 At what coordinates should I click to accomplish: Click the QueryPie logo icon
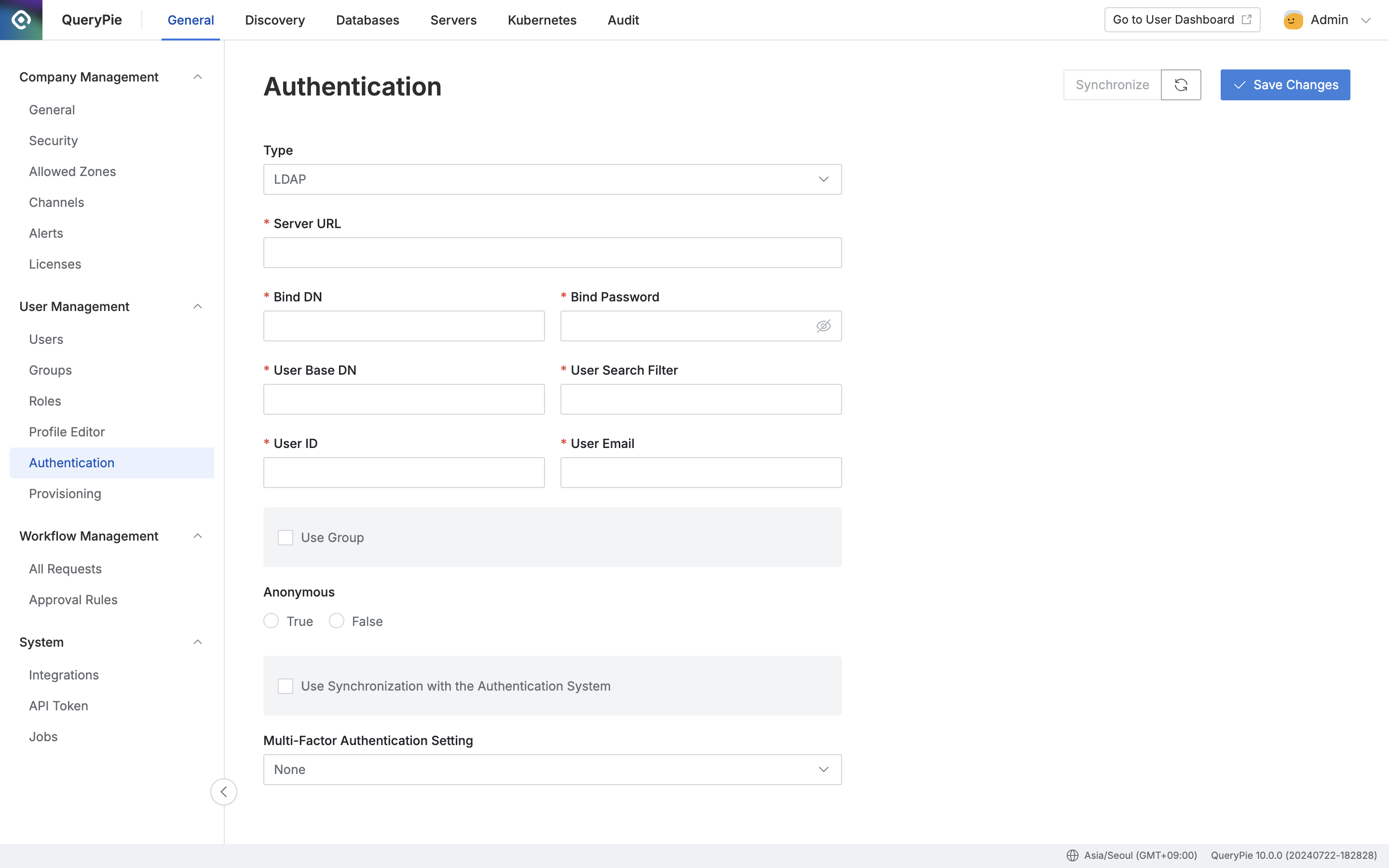click(21, 19)
